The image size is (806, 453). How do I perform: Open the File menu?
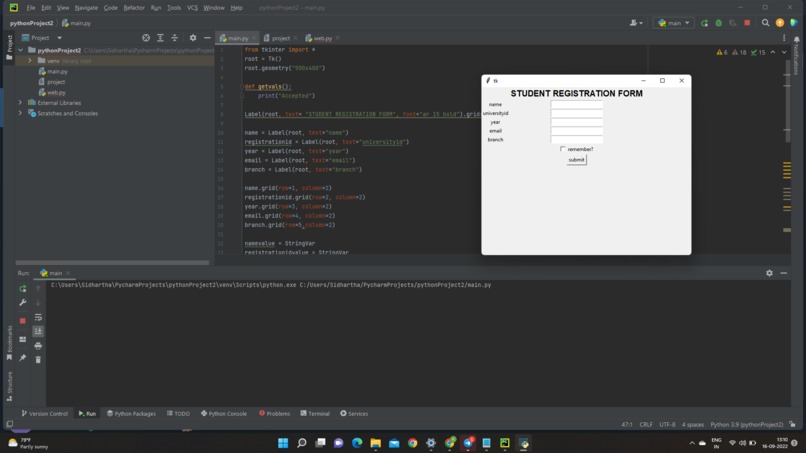[31, 8]
